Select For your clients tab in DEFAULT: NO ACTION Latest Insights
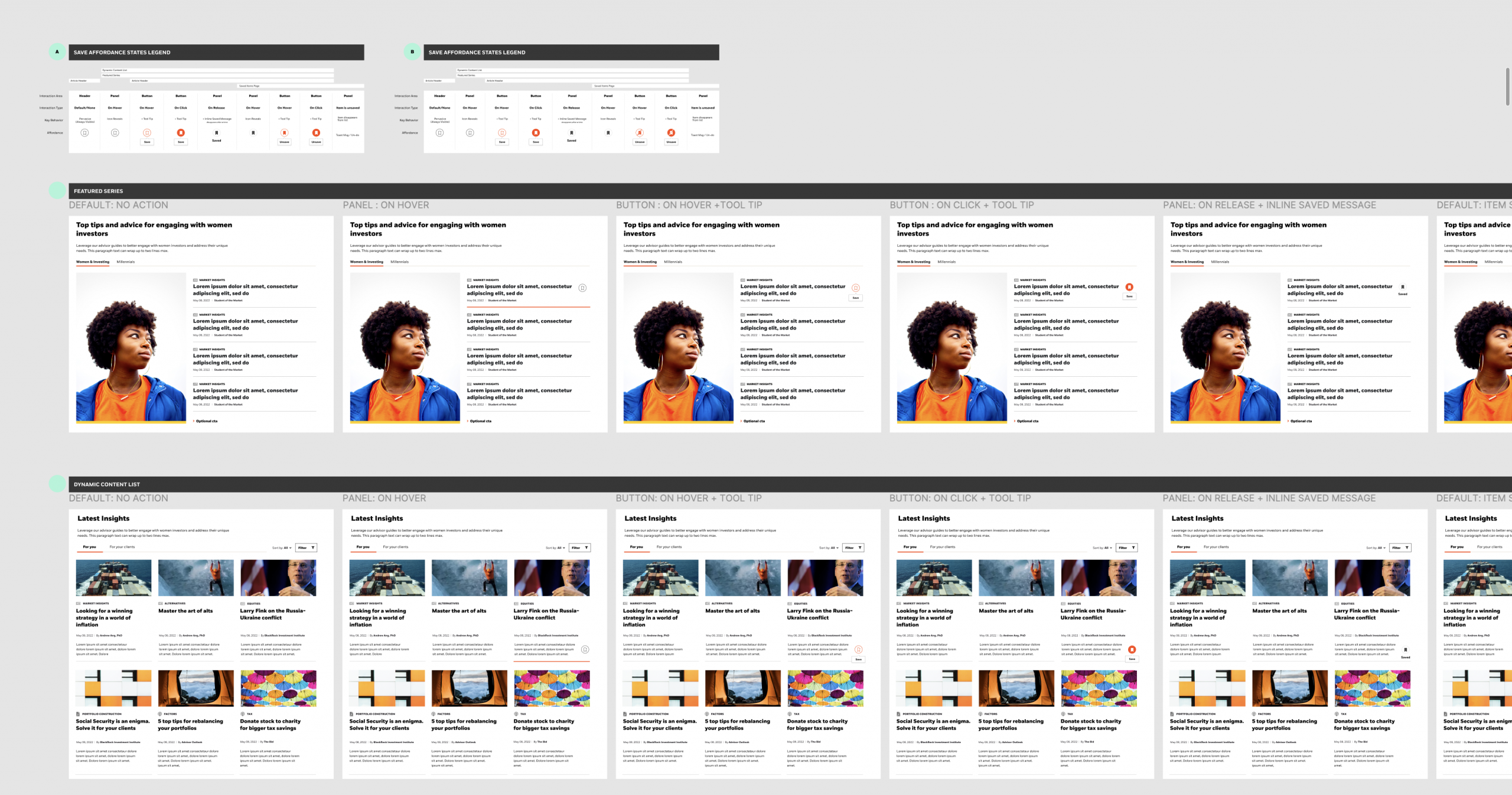The image size is (1512, 795). 122,547
